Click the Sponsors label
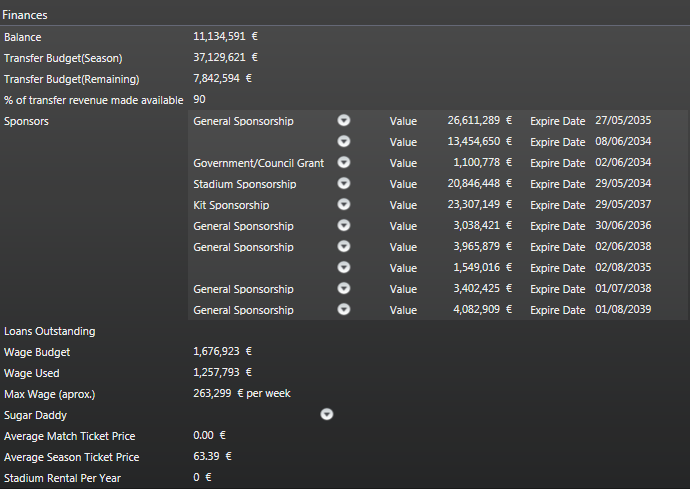Image resolution: width=690 pixels, height=489 pixels. (26, 121)
